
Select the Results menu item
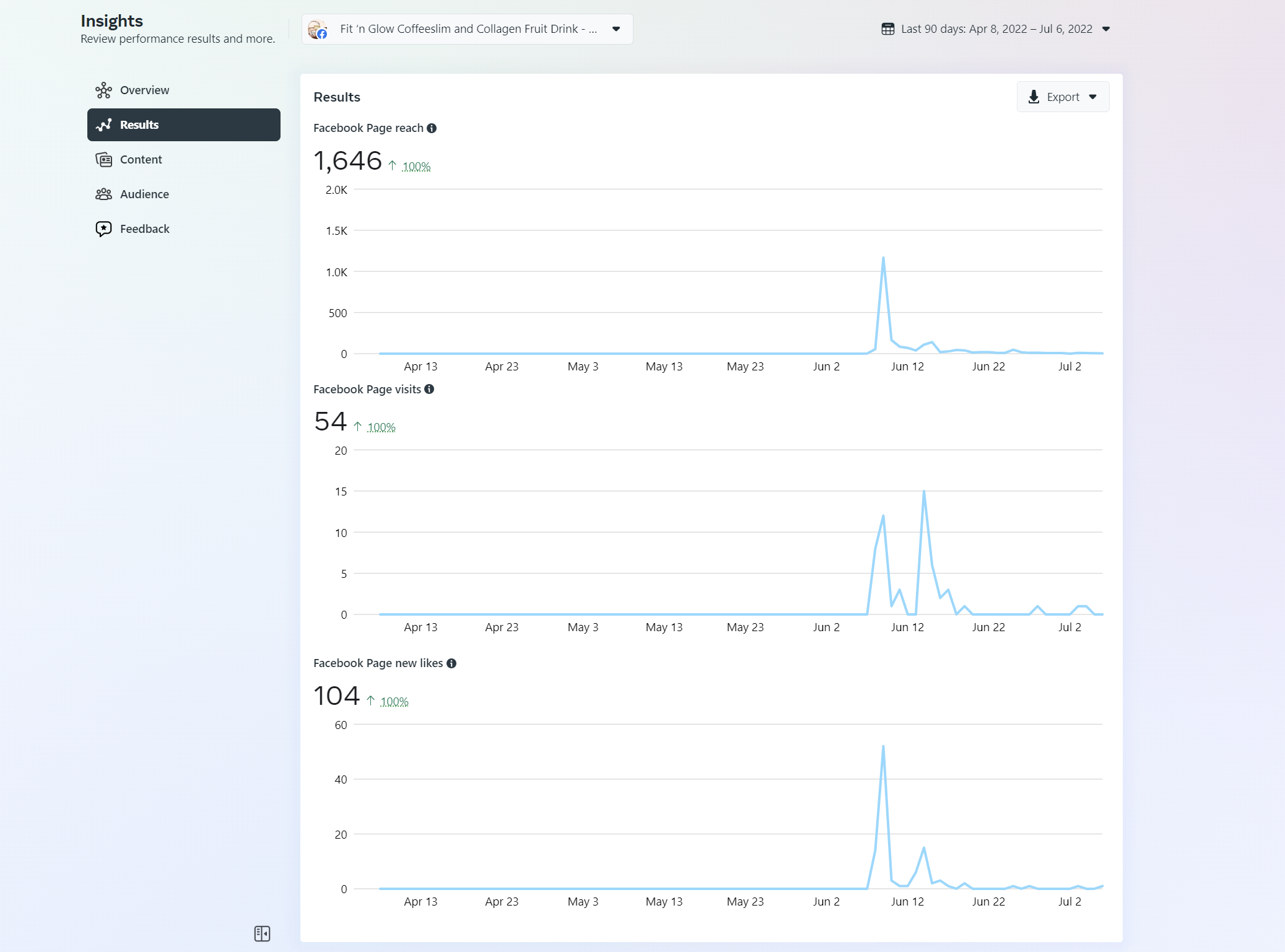[x=184, y=124]
